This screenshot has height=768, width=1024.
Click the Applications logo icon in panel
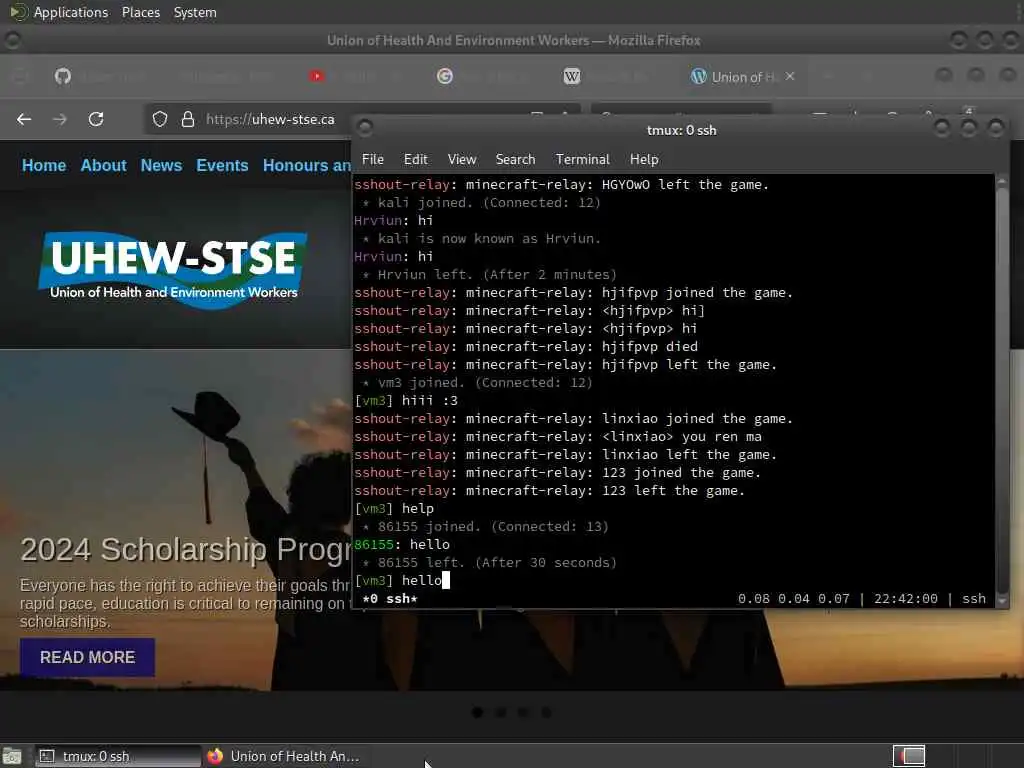coord(18,12)
